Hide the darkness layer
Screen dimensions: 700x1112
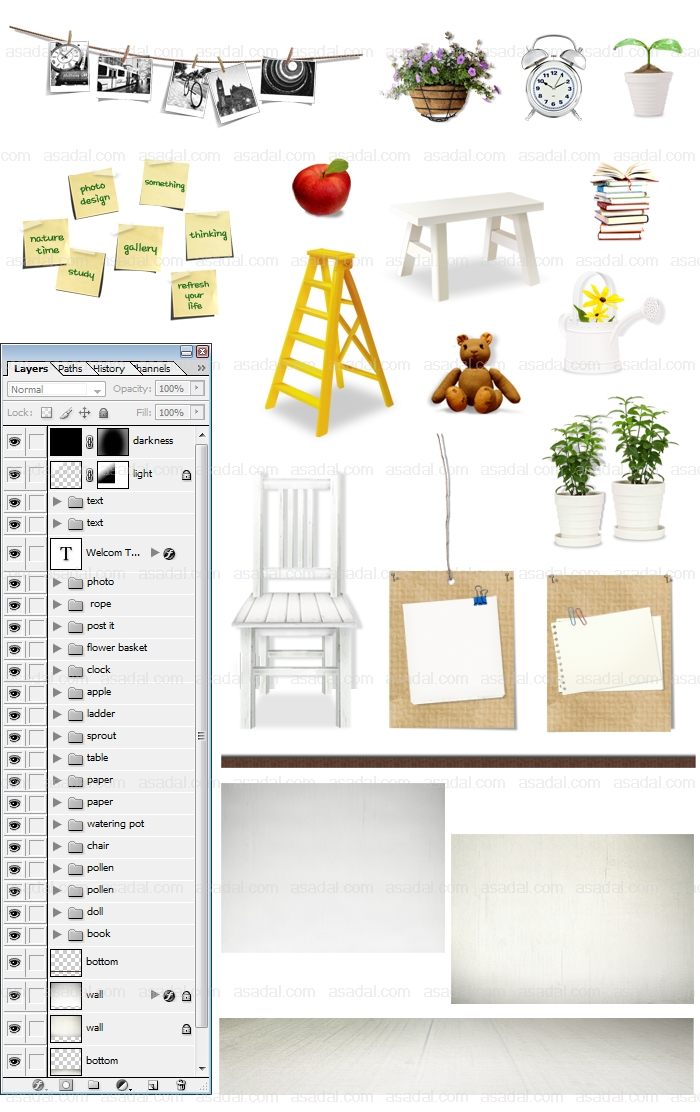[14, 441]
